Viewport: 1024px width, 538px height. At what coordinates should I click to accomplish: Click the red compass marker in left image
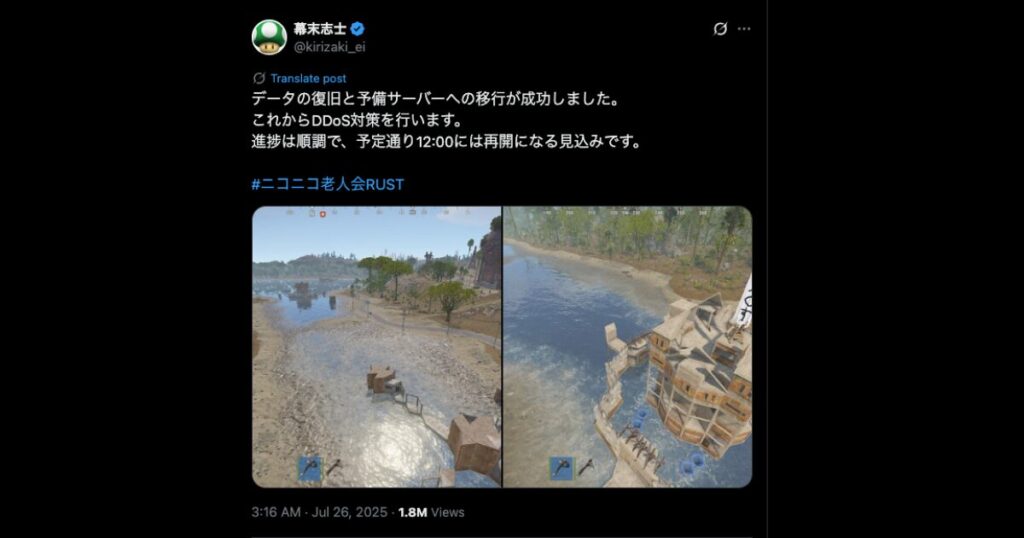(323, 214)
